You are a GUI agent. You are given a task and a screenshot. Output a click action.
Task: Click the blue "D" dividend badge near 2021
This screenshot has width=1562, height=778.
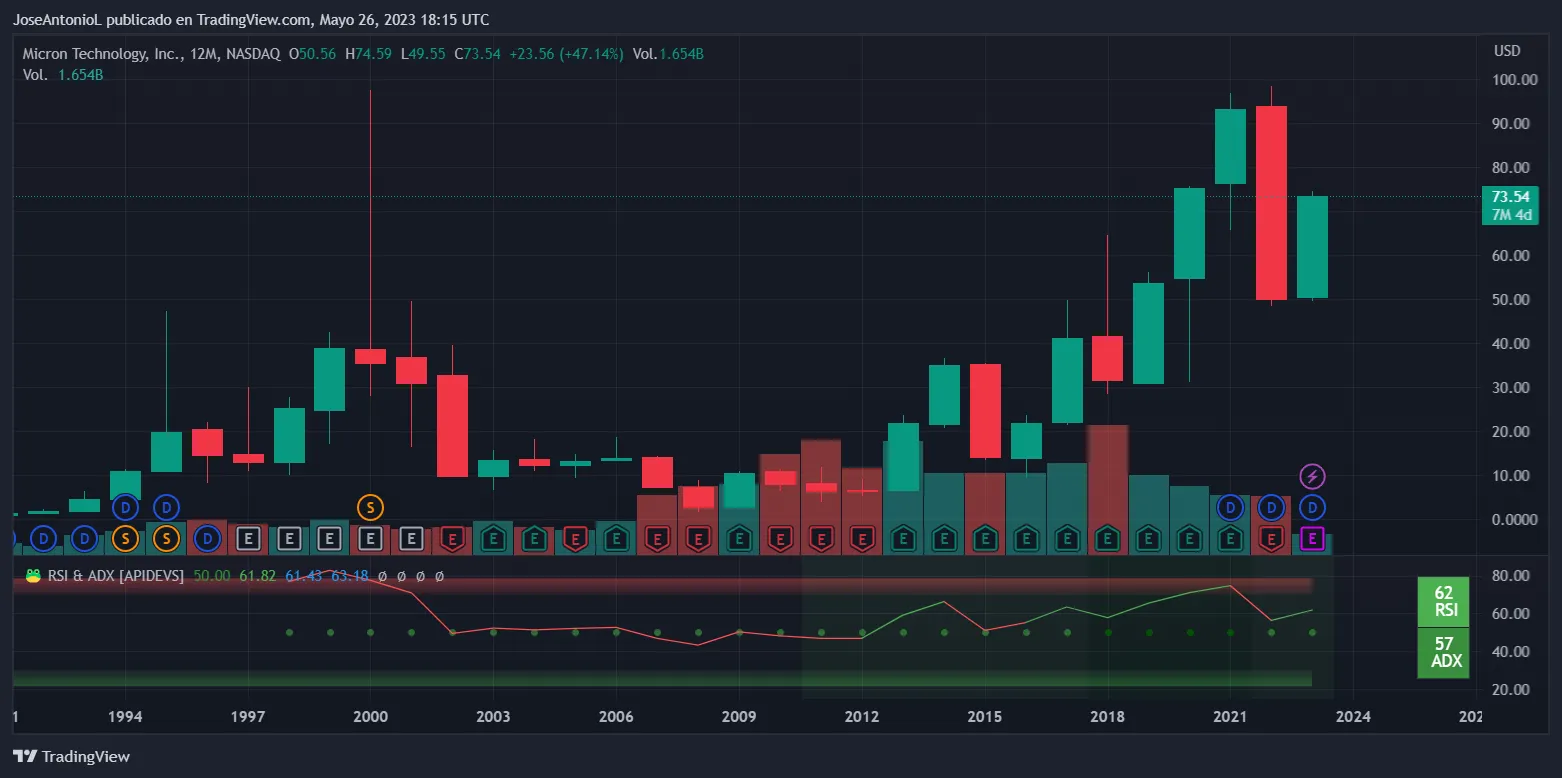[1230, 508]
